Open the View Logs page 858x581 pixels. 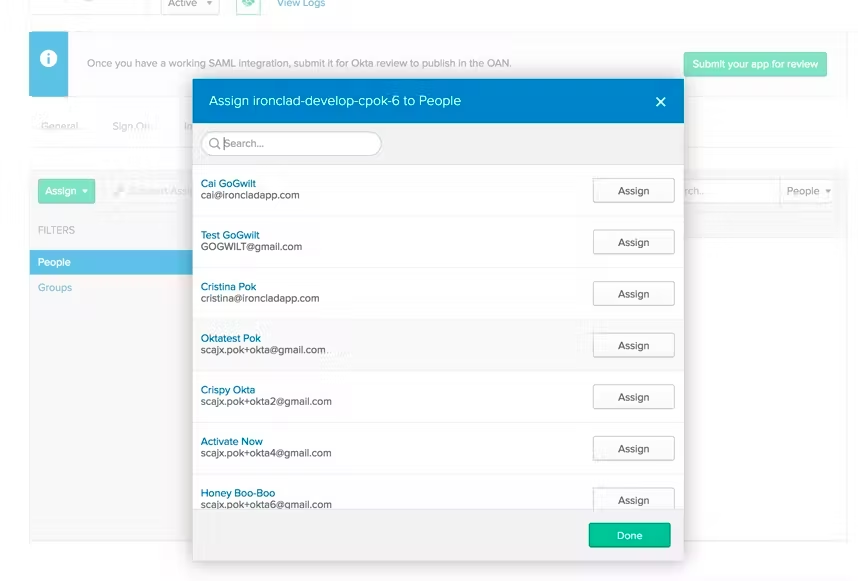(x=300, y=4)
